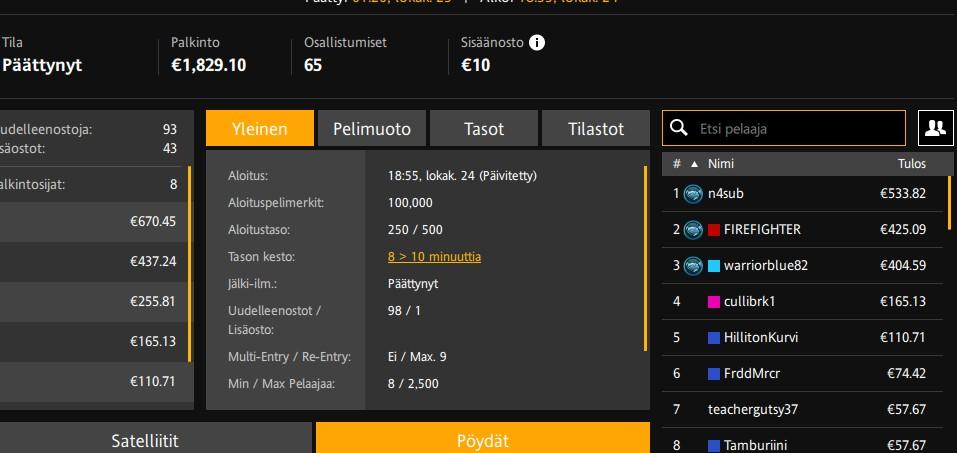Image resolution: width=957 pixels, height=453 pixels.
Task: Click the sort arrow in the # column
Action: click(x=694, y=164)
